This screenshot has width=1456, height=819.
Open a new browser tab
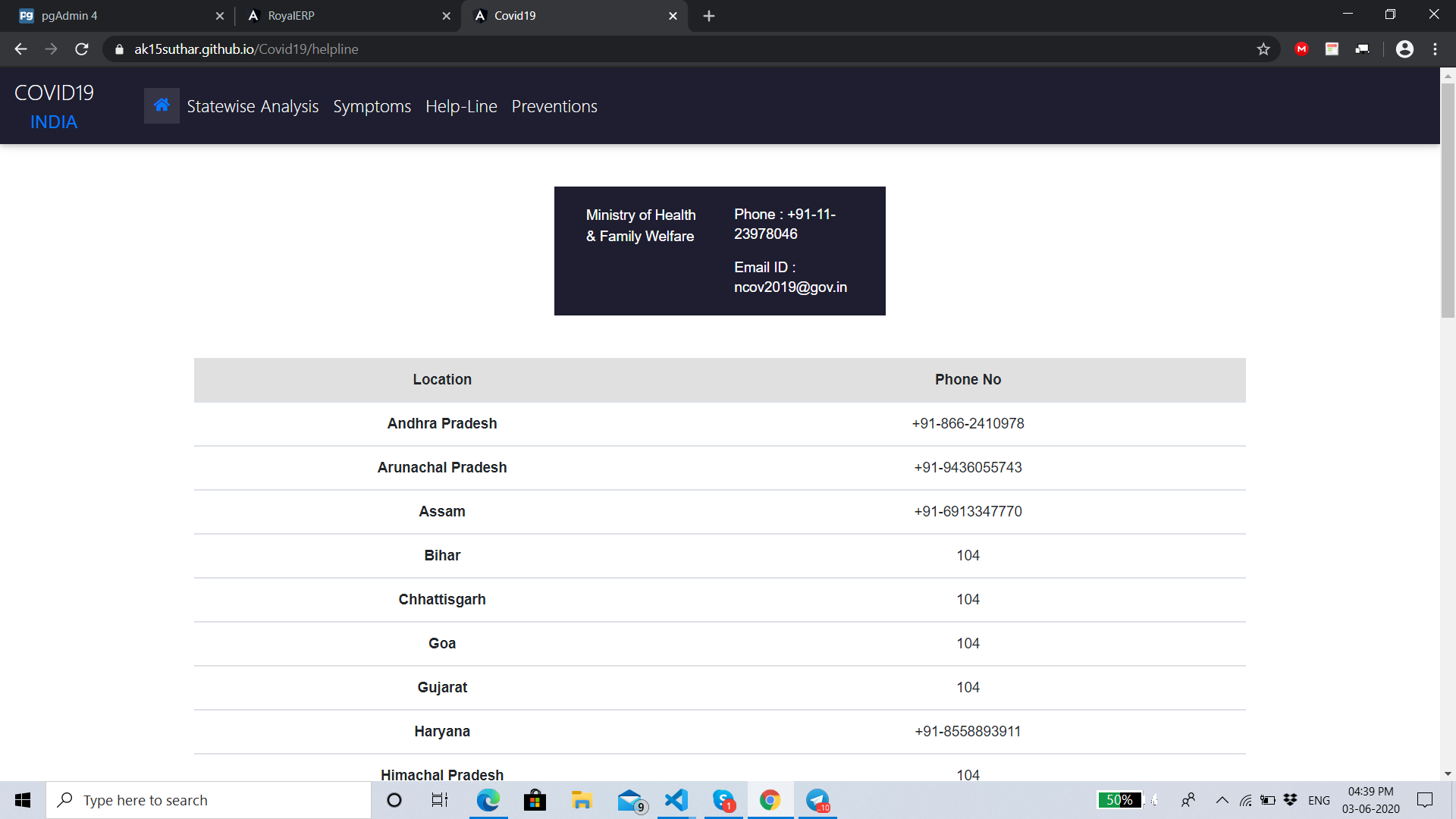tap(709, 16)
